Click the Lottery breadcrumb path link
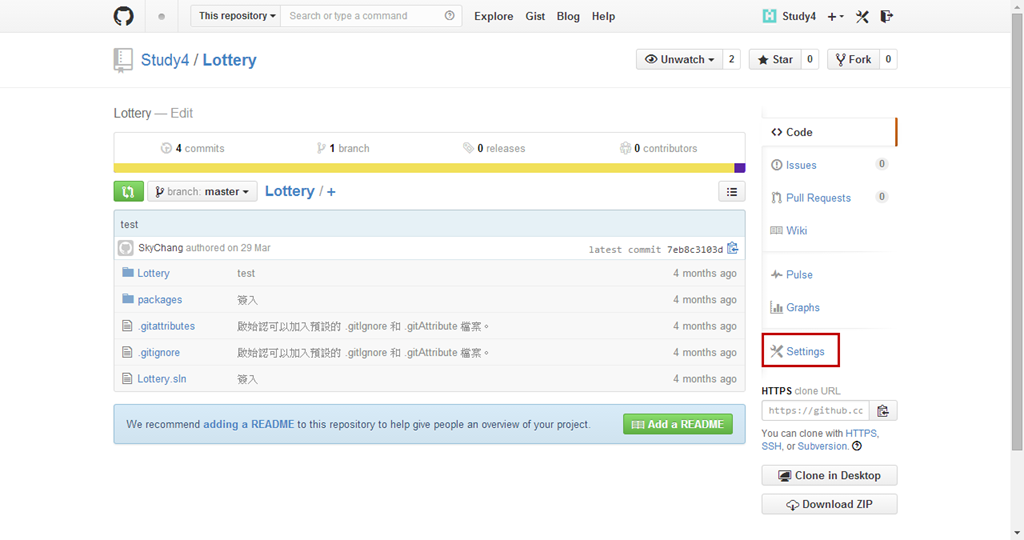This screenshot has height=540, width=1024. [289, 191]
